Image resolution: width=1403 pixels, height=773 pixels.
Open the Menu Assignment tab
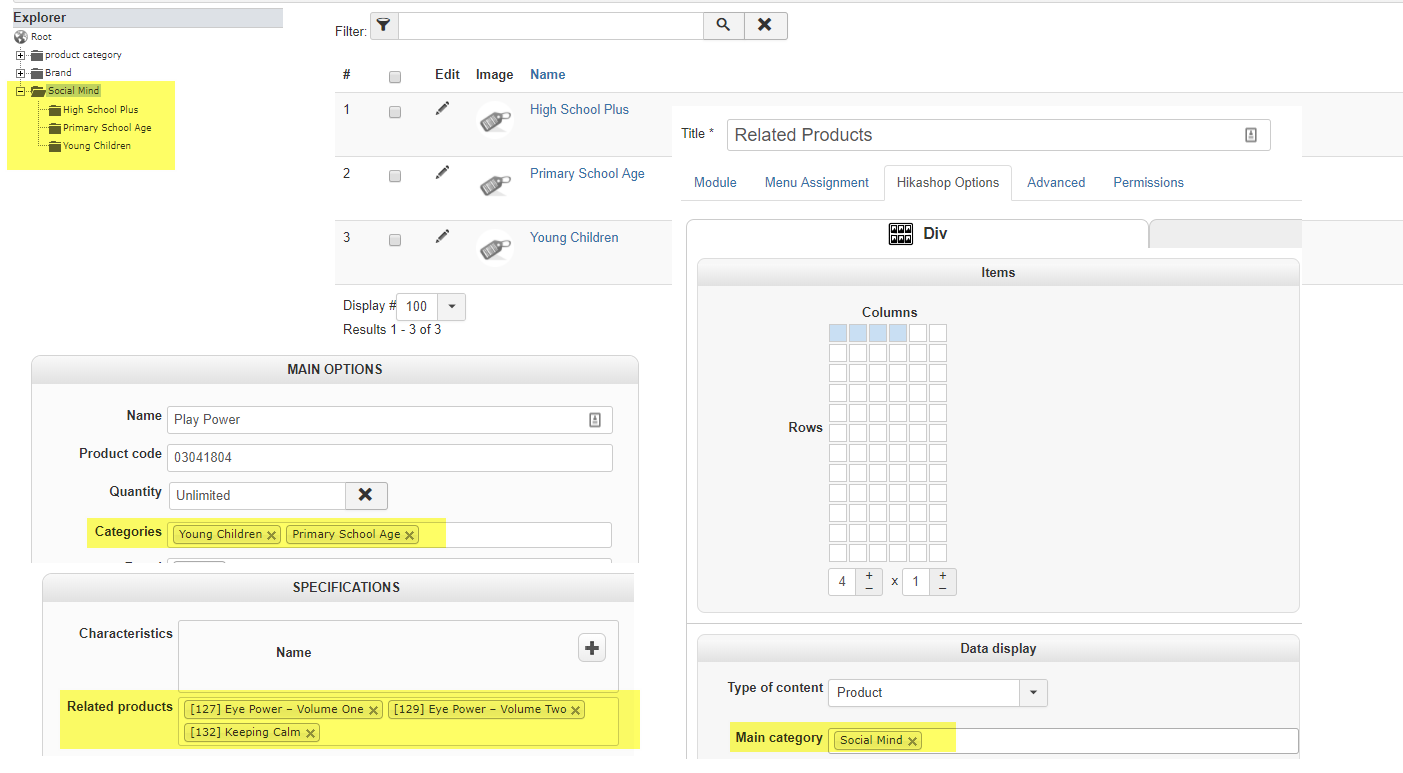pyautogui.click(x=817, y=183)
